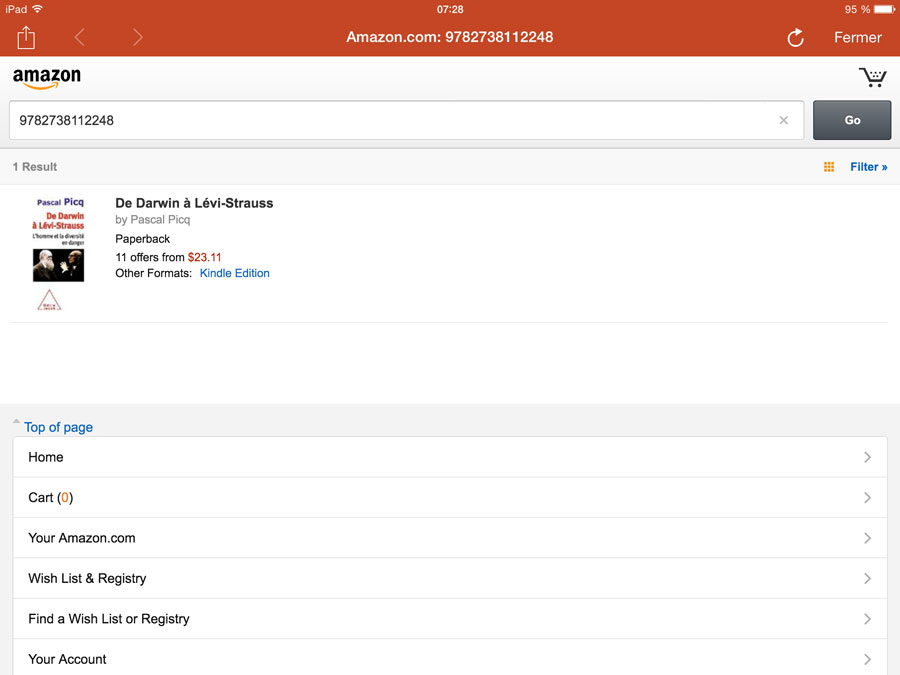This screenshot has height=675, width=900.
Task: Reload the Amazon page
Action: pyautogui.click(x=795, y=38)
